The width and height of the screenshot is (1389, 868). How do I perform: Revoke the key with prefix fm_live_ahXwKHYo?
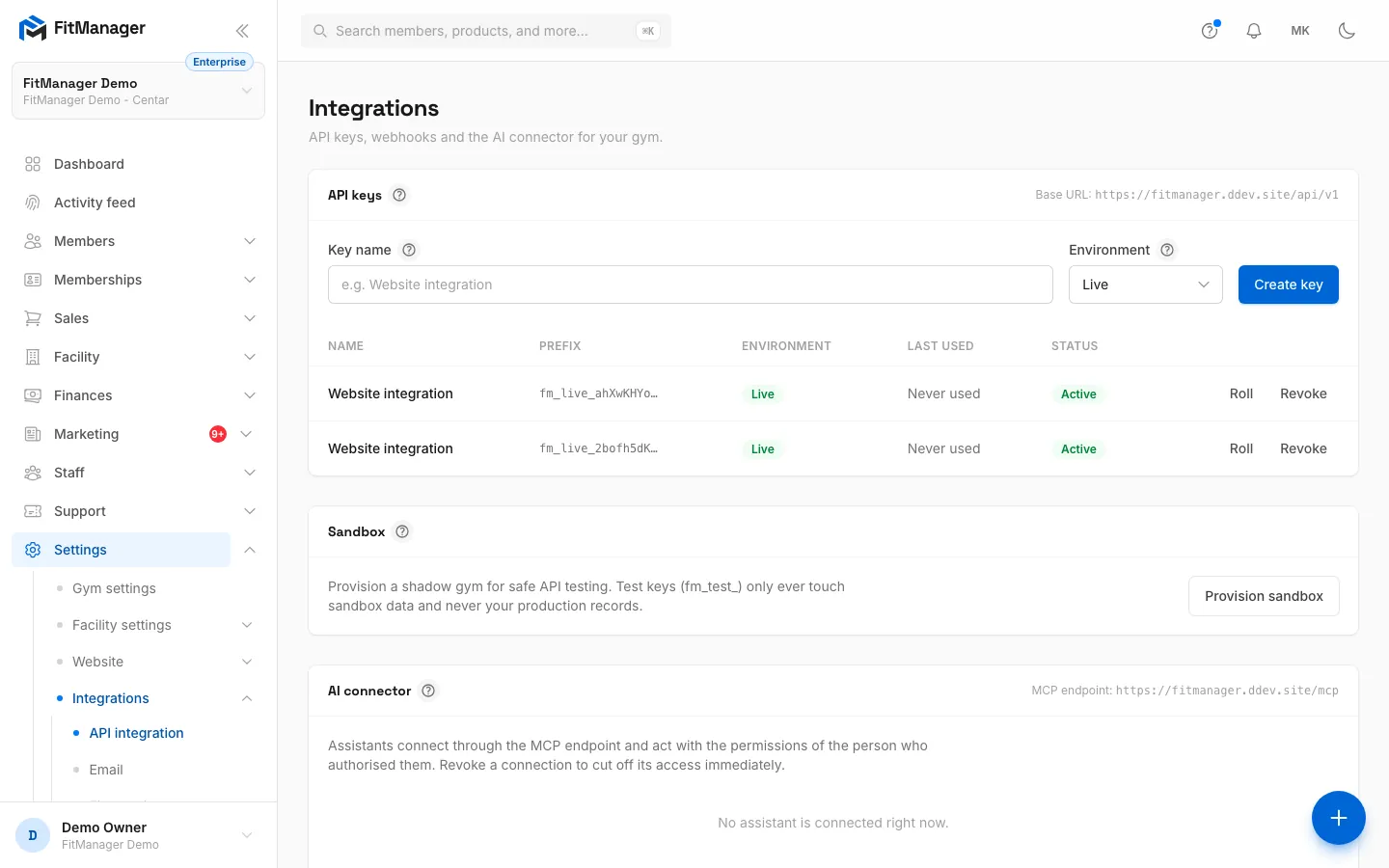pos(1303,393)
